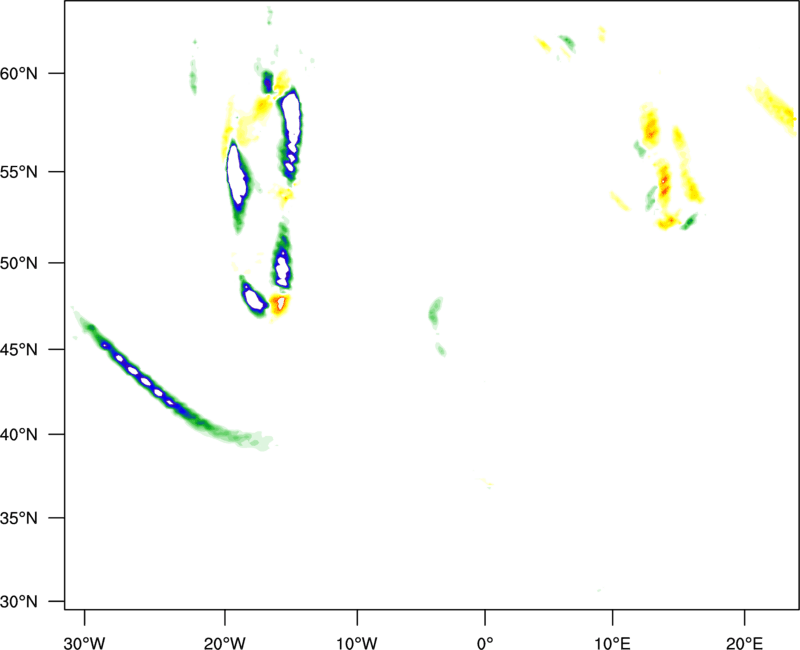Image resolution: width=800 pixels, height=650 pixels.
Task: Click the 20°W longitude label
Action: click(225, 643)
